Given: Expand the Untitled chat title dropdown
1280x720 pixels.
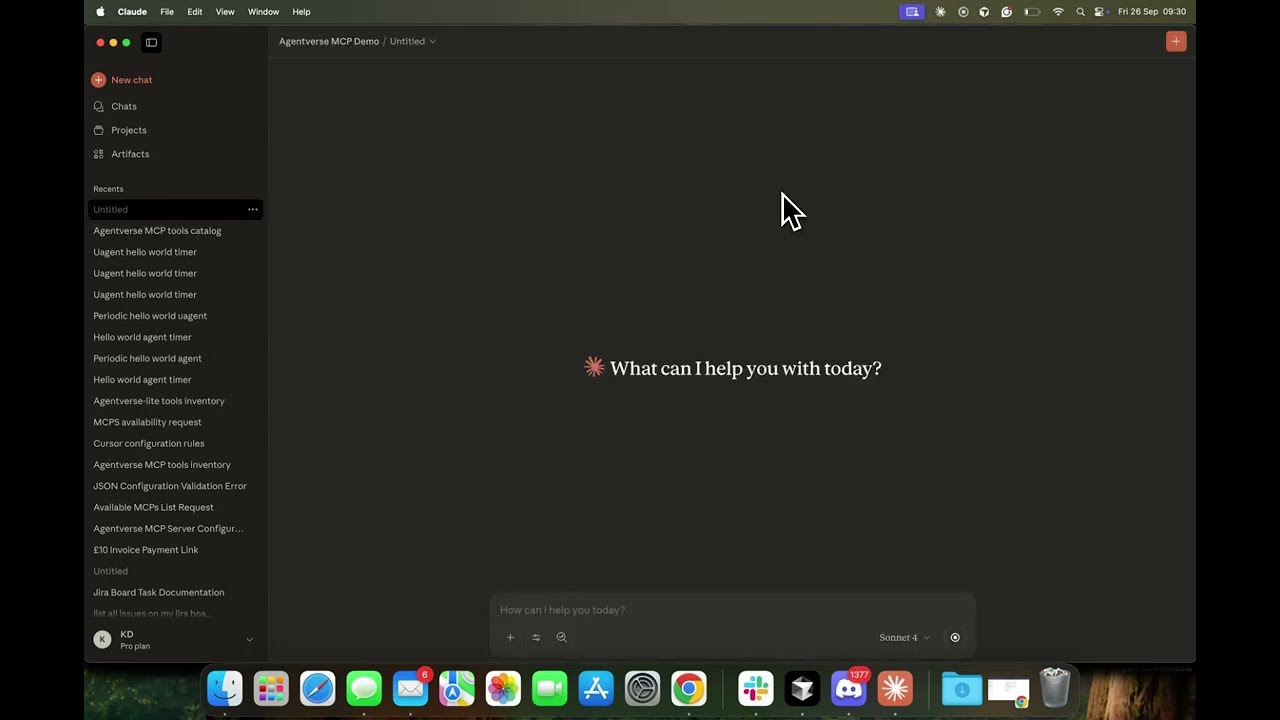Looking at the screenshot, I should pyautogui.click(x=413, y=41).
